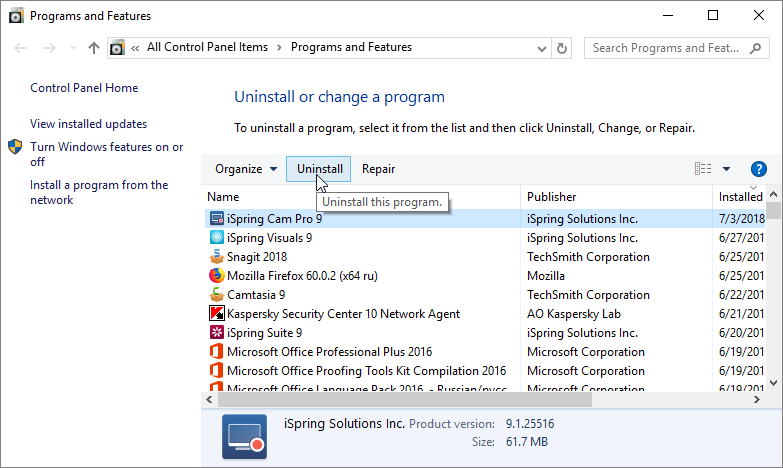Select Microsoft Office Professional Plus 2016
This screenshot has width=783, height=468.
tap(330, 352)
